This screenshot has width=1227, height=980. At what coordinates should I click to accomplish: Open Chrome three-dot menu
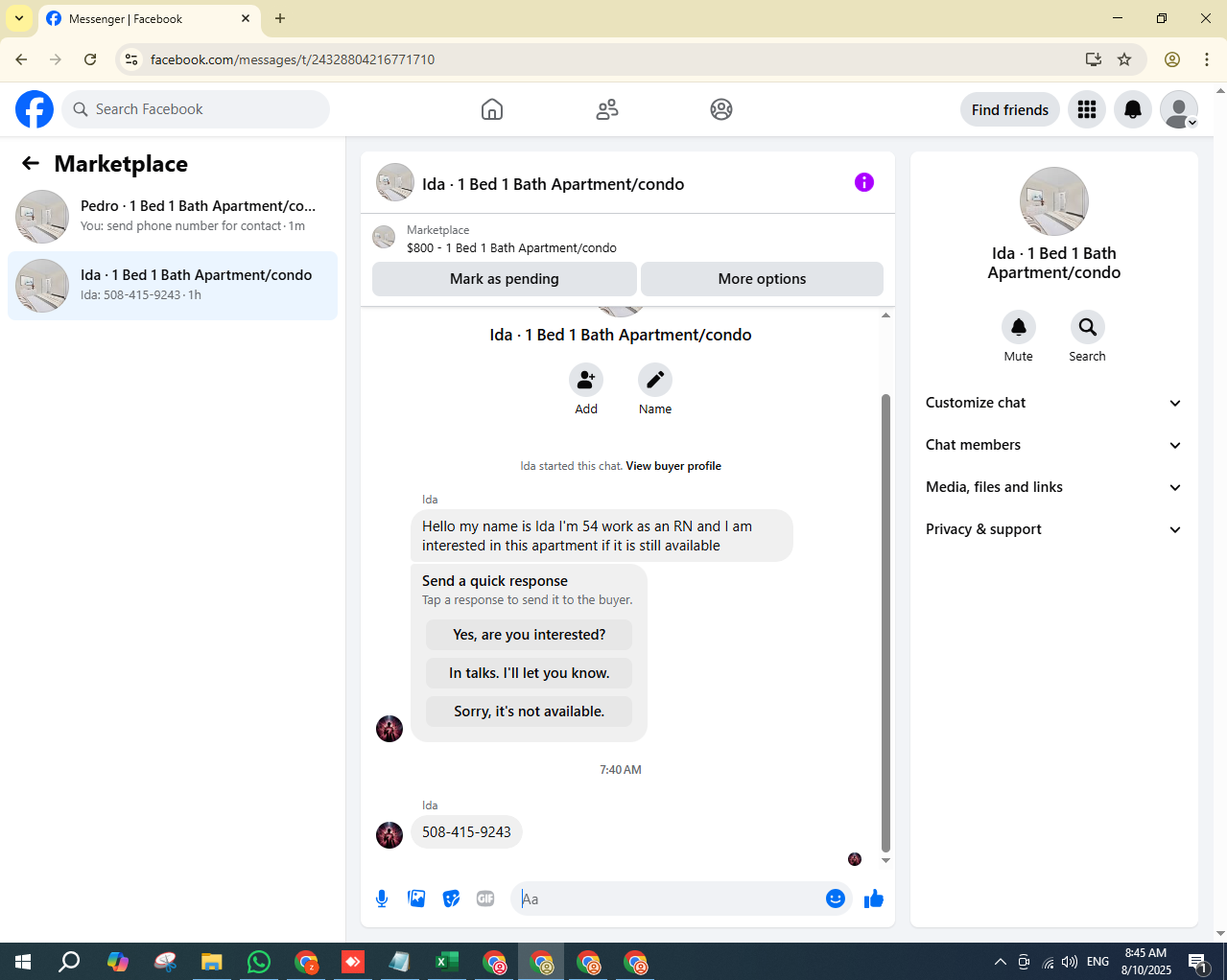coord(1207,59)
